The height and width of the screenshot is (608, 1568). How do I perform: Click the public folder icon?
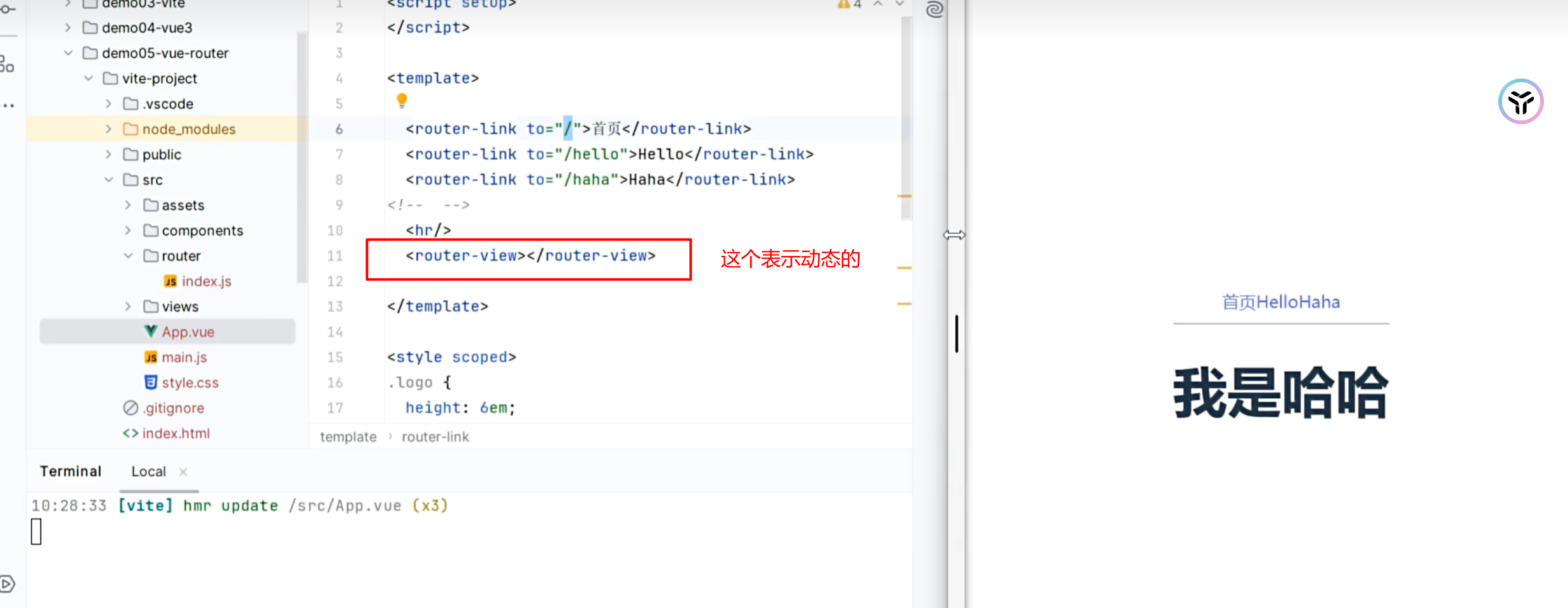click(x=131, y=155)
